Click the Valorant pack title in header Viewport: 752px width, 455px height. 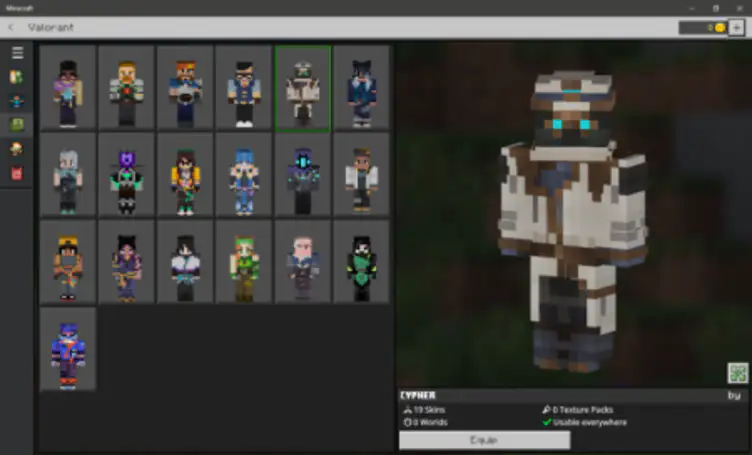[51, 27]
